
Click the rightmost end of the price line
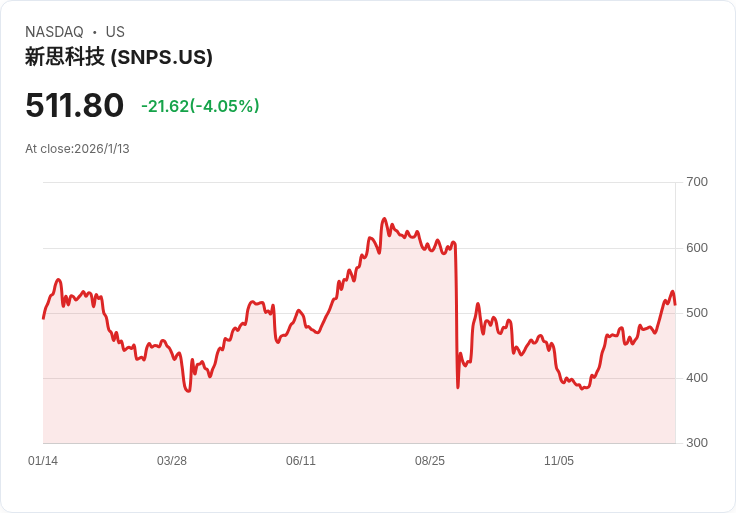[x=675, y=304]
